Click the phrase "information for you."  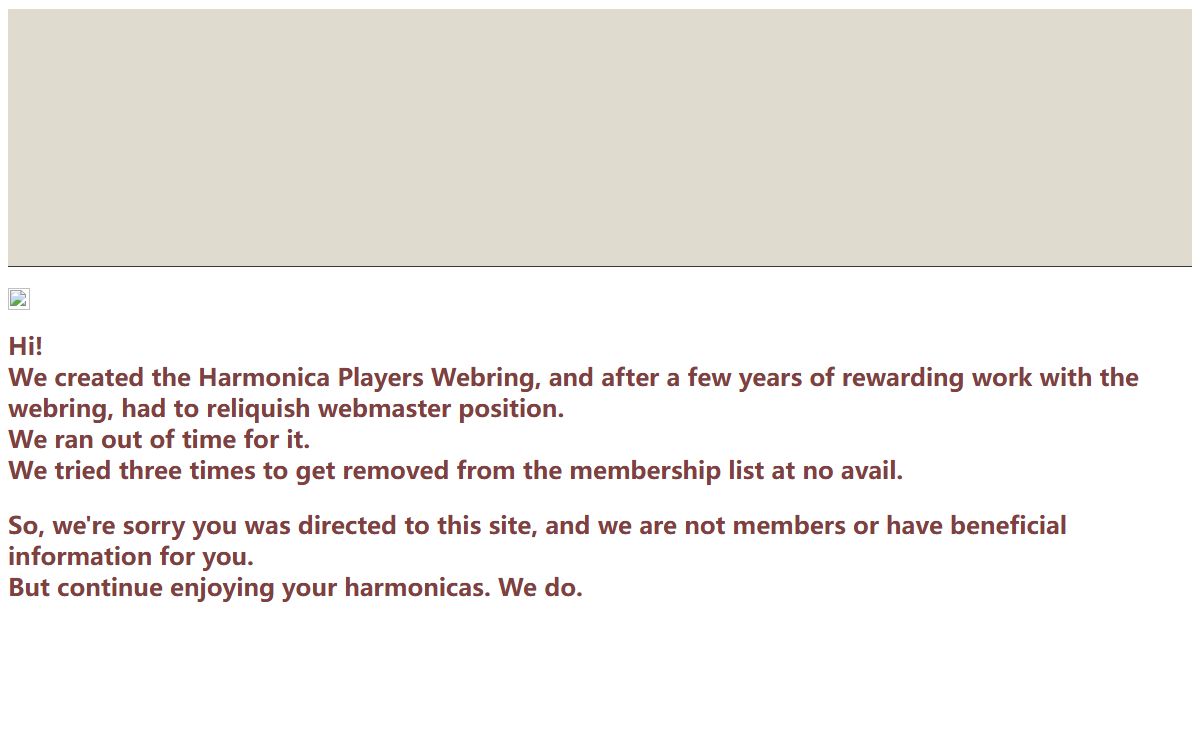click(x=131, y=557)
